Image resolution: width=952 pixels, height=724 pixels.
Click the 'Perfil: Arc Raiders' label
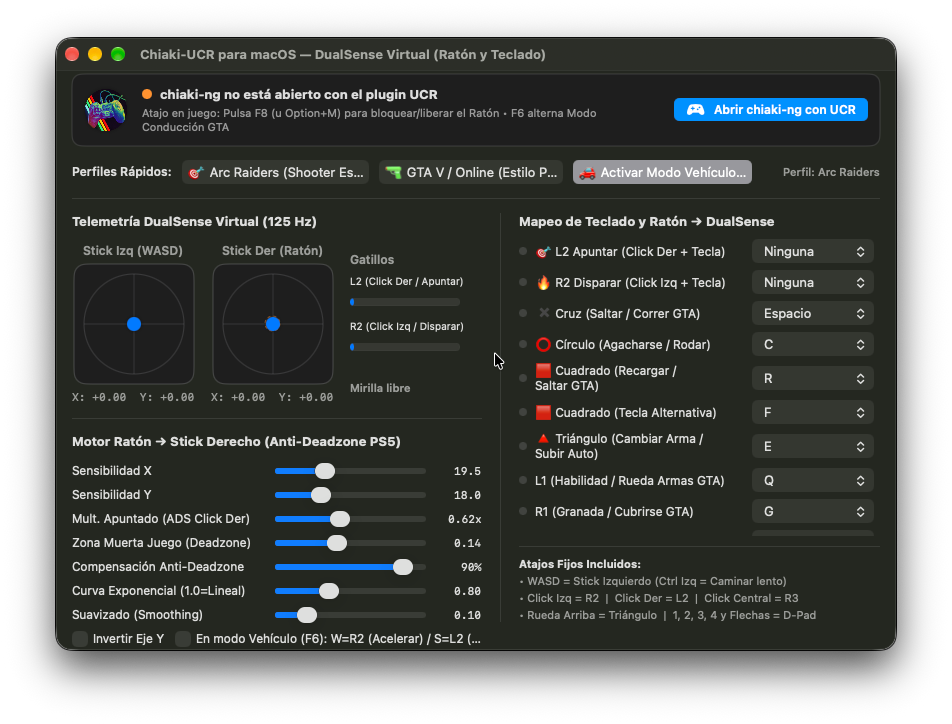pyautogui.click(x=831, y=172)
